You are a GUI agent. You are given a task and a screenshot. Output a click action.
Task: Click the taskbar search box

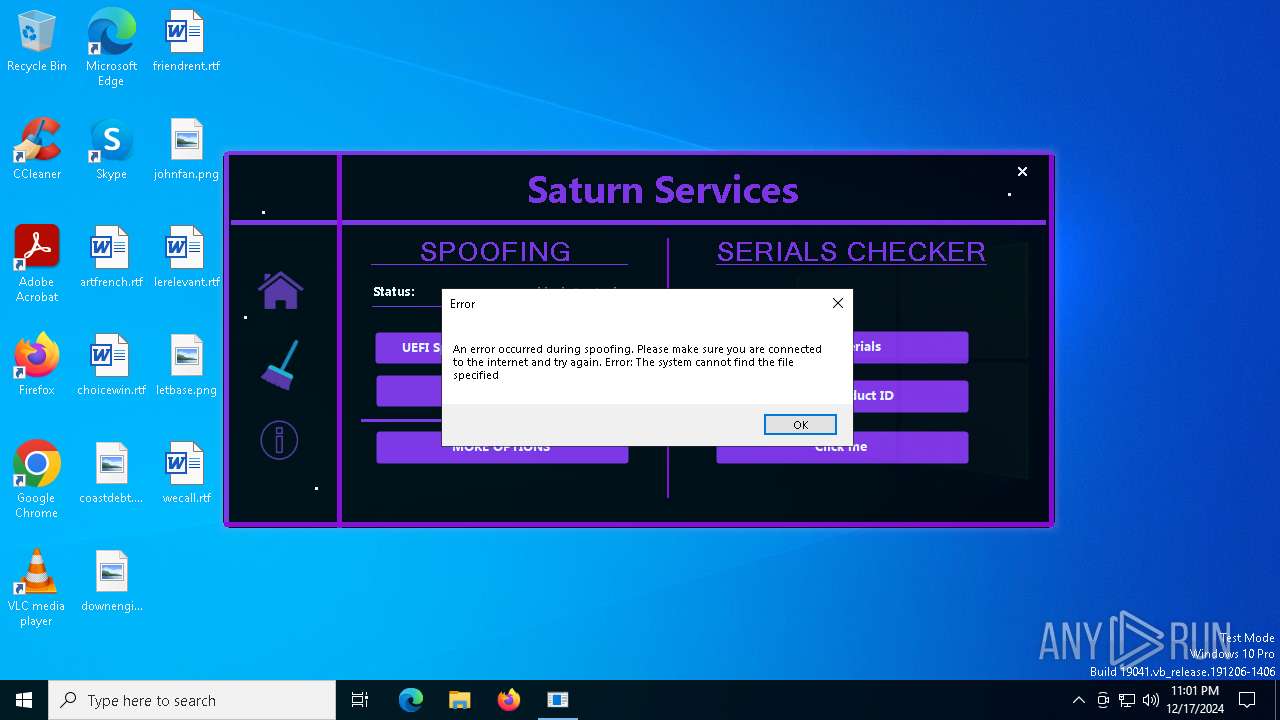(192, 700)
